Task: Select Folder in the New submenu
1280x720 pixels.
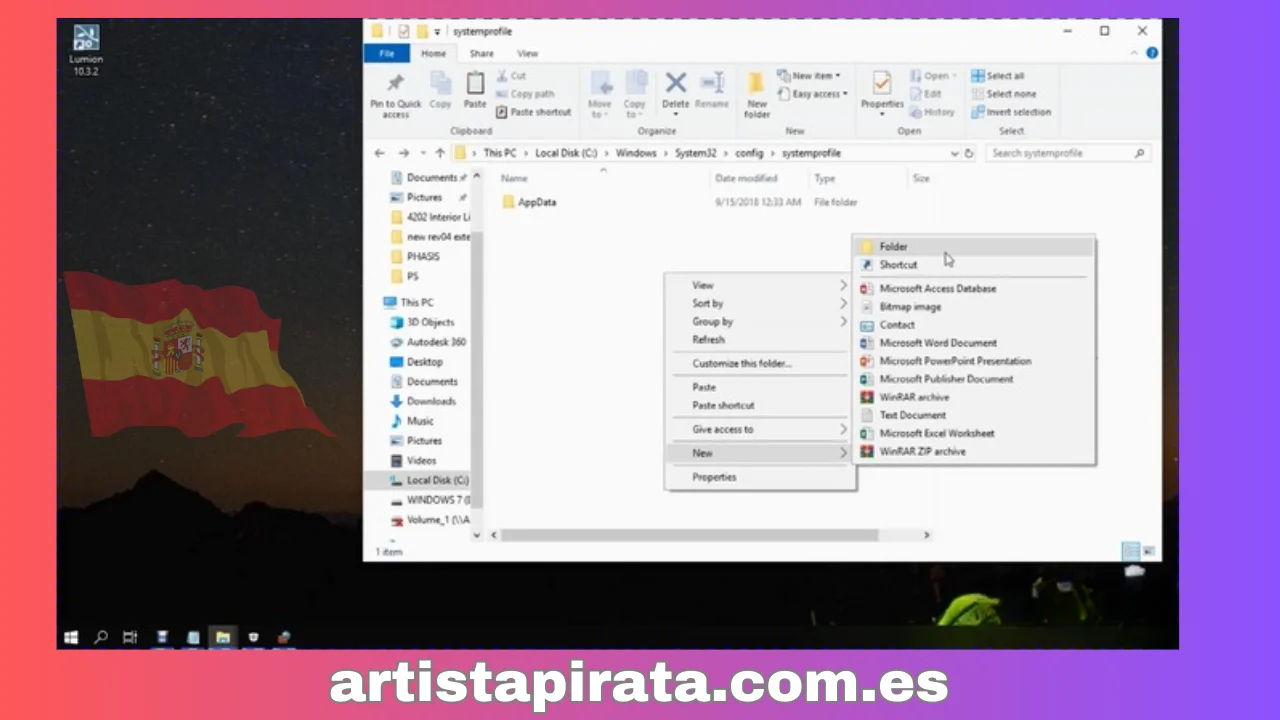Action: [x=972, y=246]
